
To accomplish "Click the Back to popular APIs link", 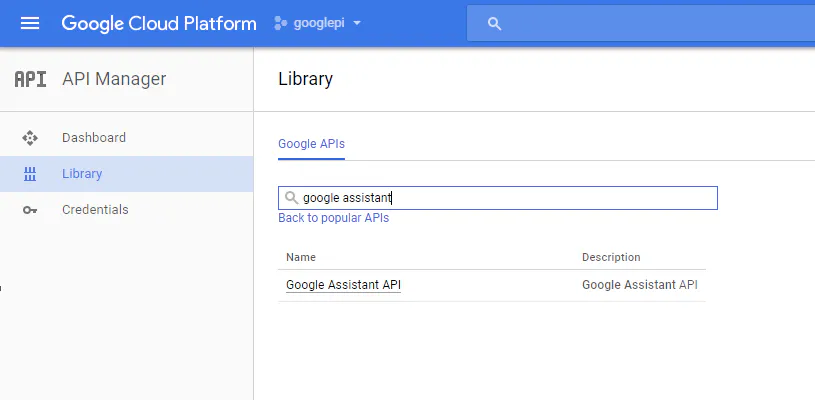I will [x=333, y=218].
